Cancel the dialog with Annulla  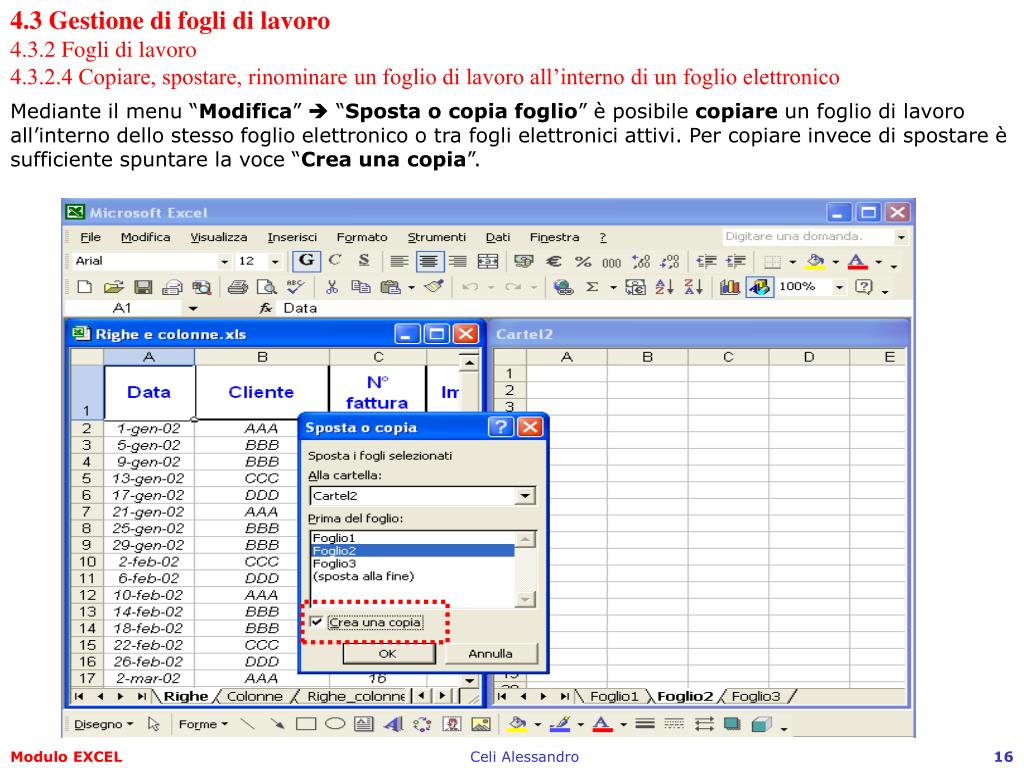point(490,653)
